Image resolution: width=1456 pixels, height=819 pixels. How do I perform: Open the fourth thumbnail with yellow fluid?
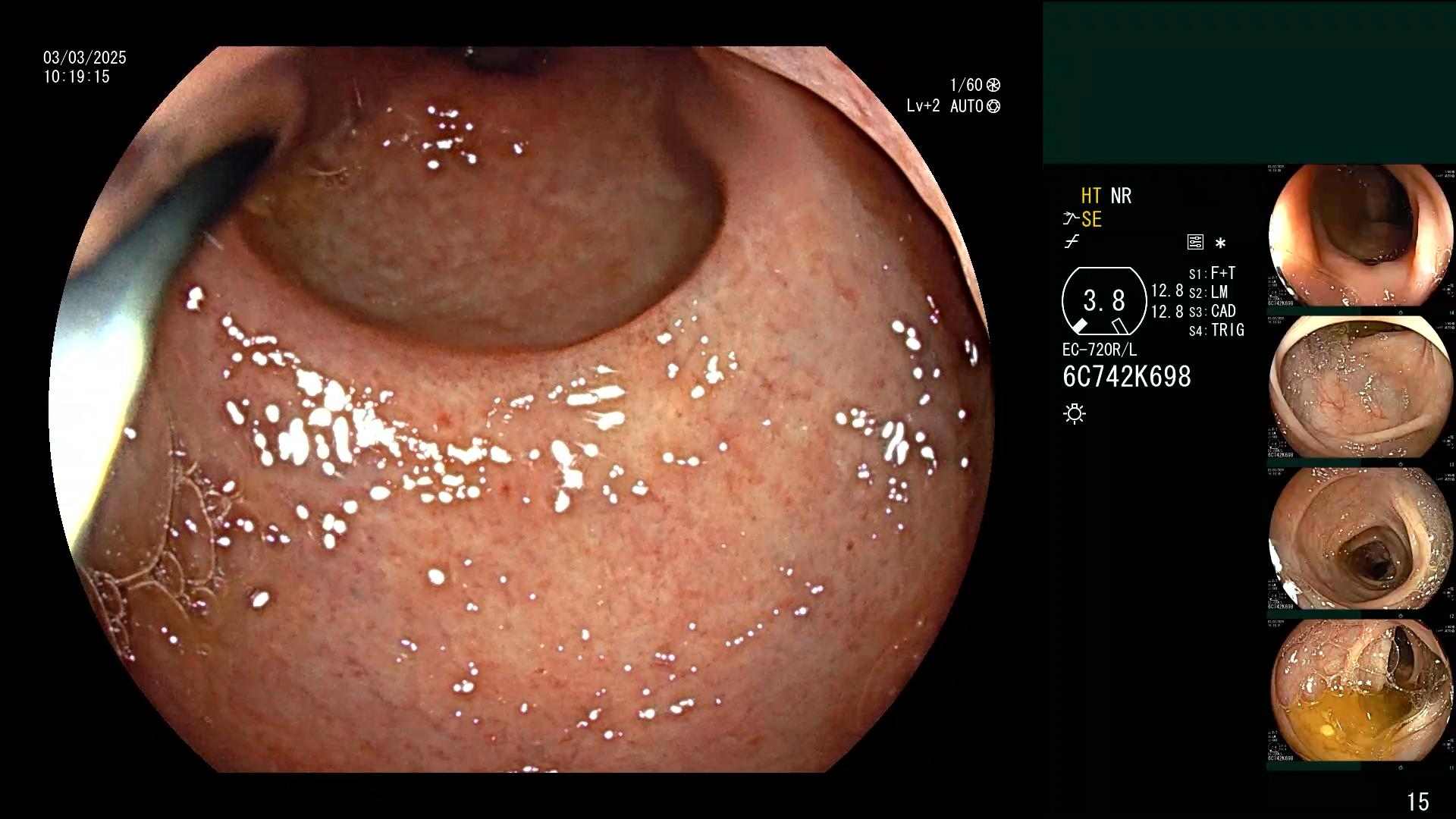tap(1360, 690)
